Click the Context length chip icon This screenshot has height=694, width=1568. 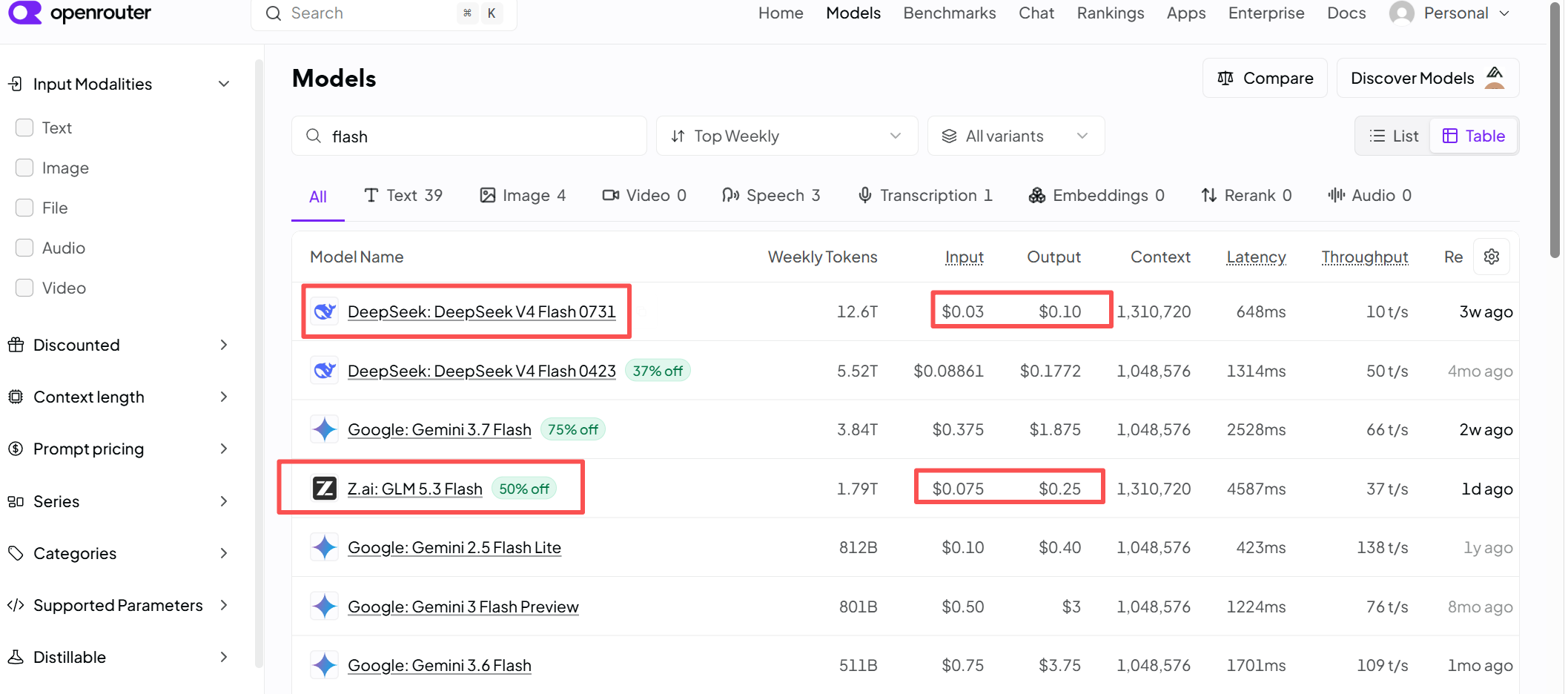point(16,397)
